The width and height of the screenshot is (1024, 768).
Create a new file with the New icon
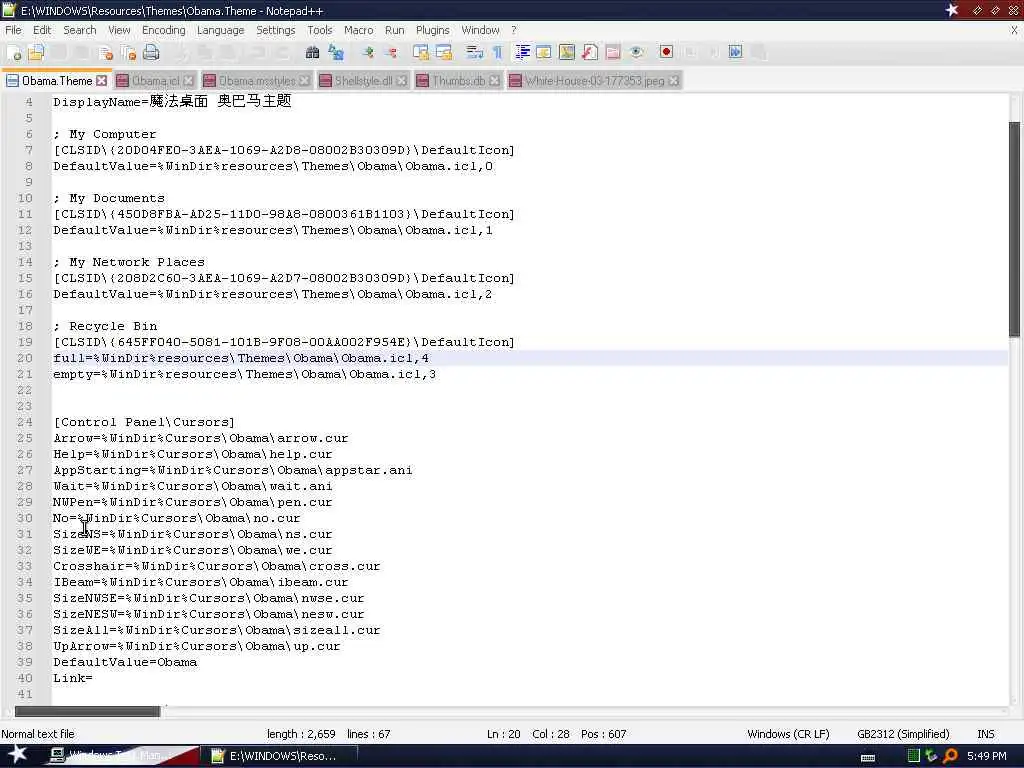point(14,53)
